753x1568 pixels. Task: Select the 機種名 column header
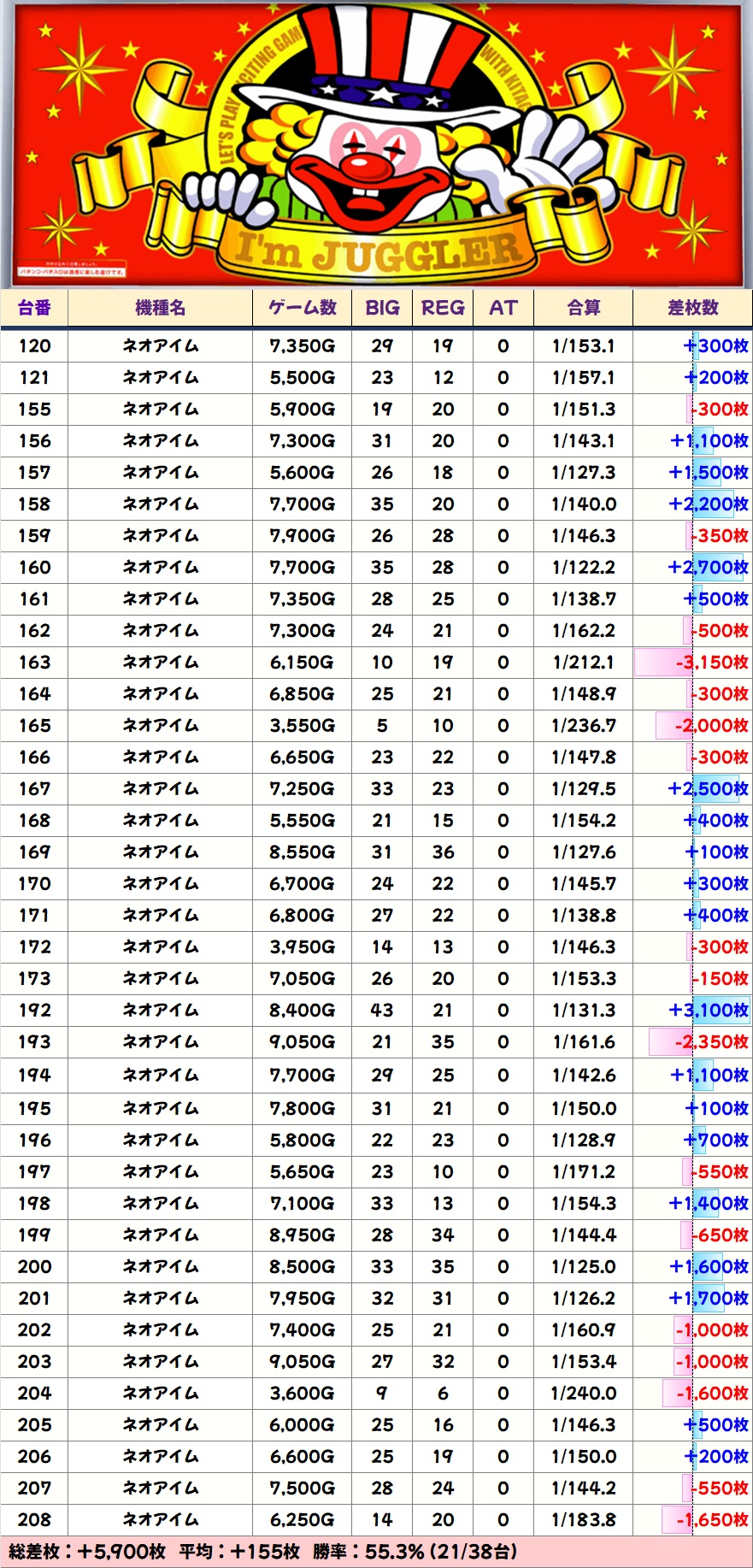click(160, 308)
